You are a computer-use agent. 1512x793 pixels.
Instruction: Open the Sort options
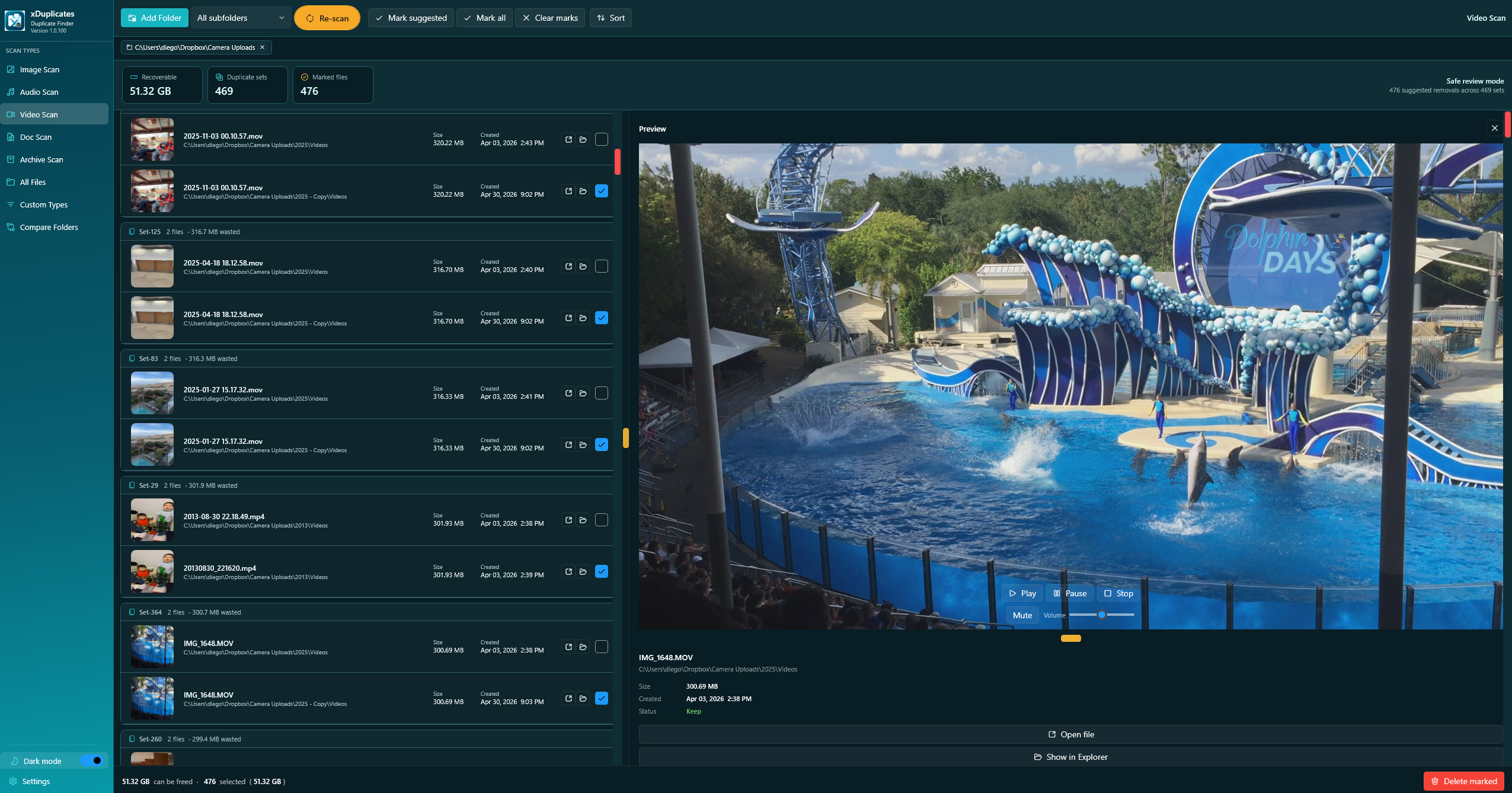610,18
